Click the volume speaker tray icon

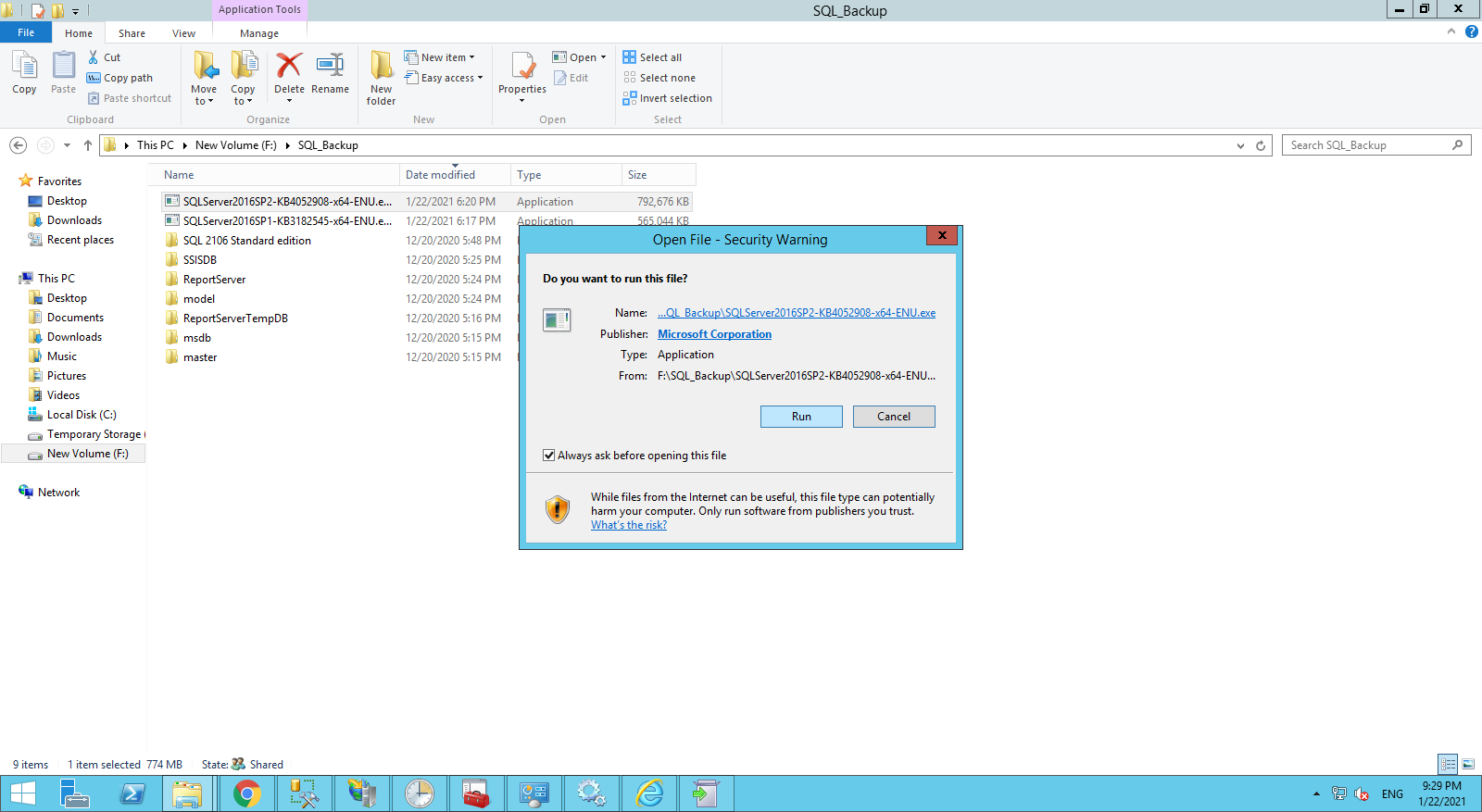pyautogui.click(x=1362, y=793)
